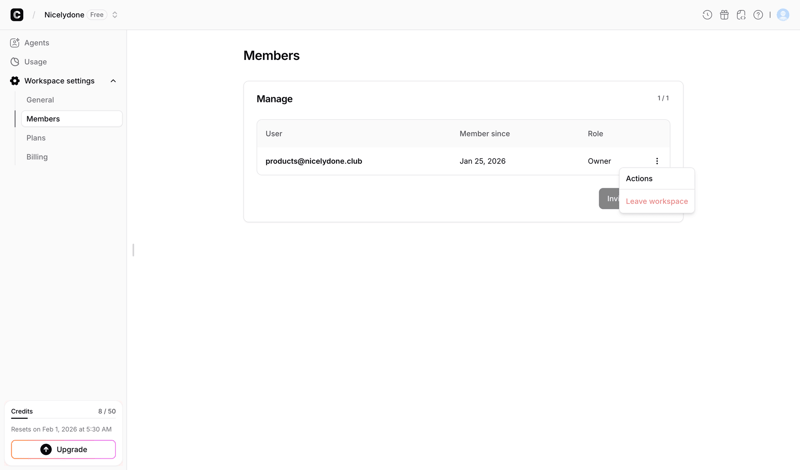Open the help question mark icon
This screenshot has height=470, width=800.
point(758,15)
